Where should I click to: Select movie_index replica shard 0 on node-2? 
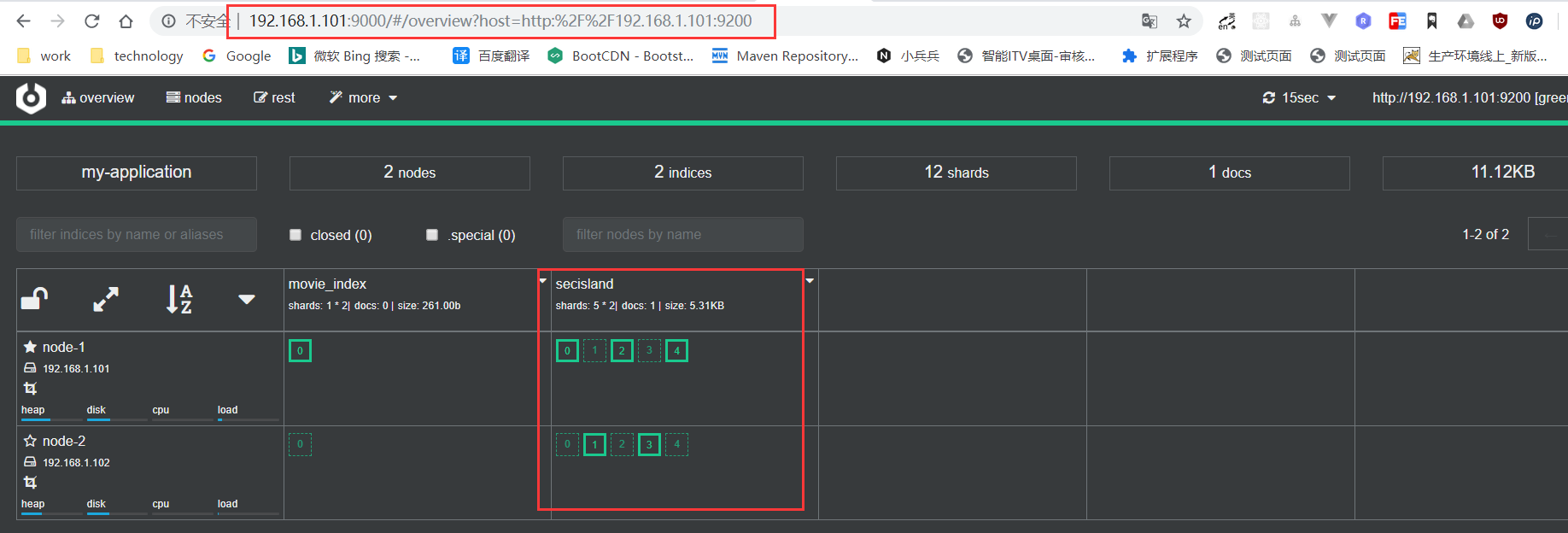300,444
